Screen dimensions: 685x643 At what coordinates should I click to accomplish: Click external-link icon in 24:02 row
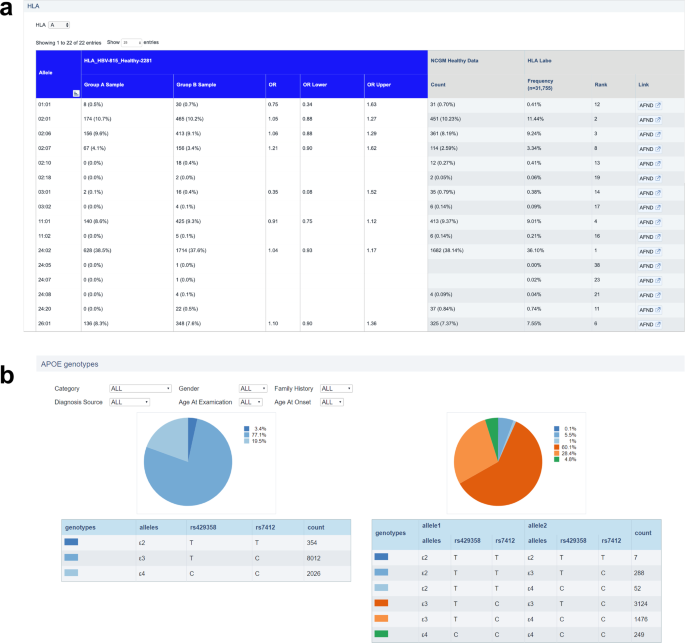point(658,251)
